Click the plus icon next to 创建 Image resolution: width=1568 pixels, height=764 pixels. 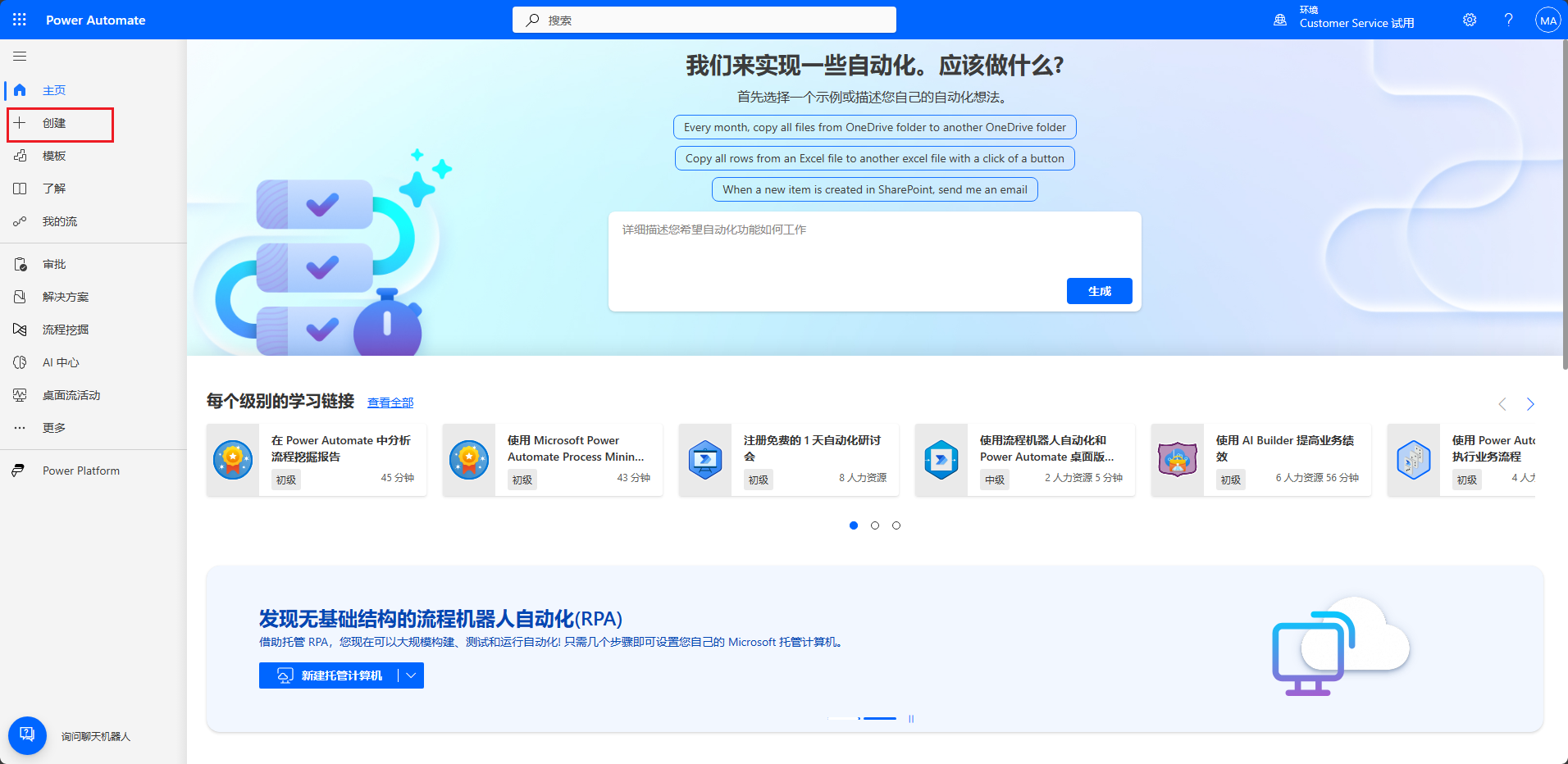pos(20,123)
